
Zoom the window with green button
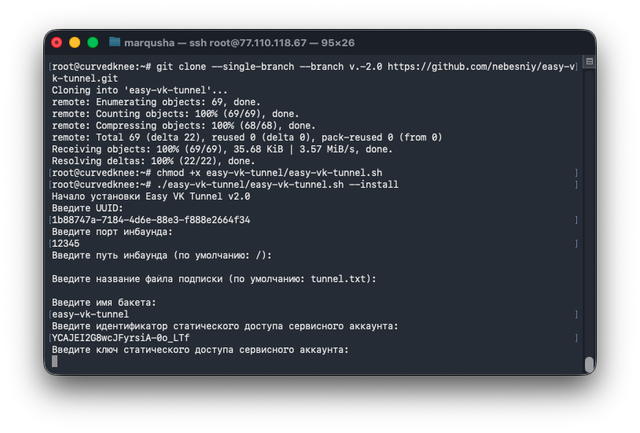point(93,42)
